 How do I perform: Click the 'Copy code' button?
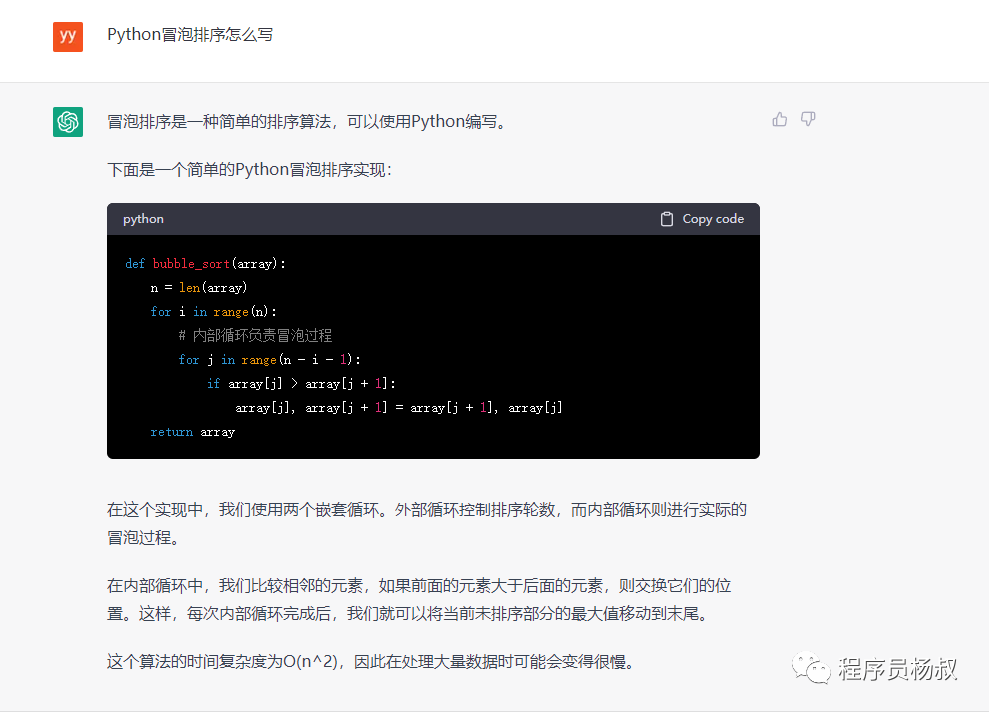coord(702,219)
